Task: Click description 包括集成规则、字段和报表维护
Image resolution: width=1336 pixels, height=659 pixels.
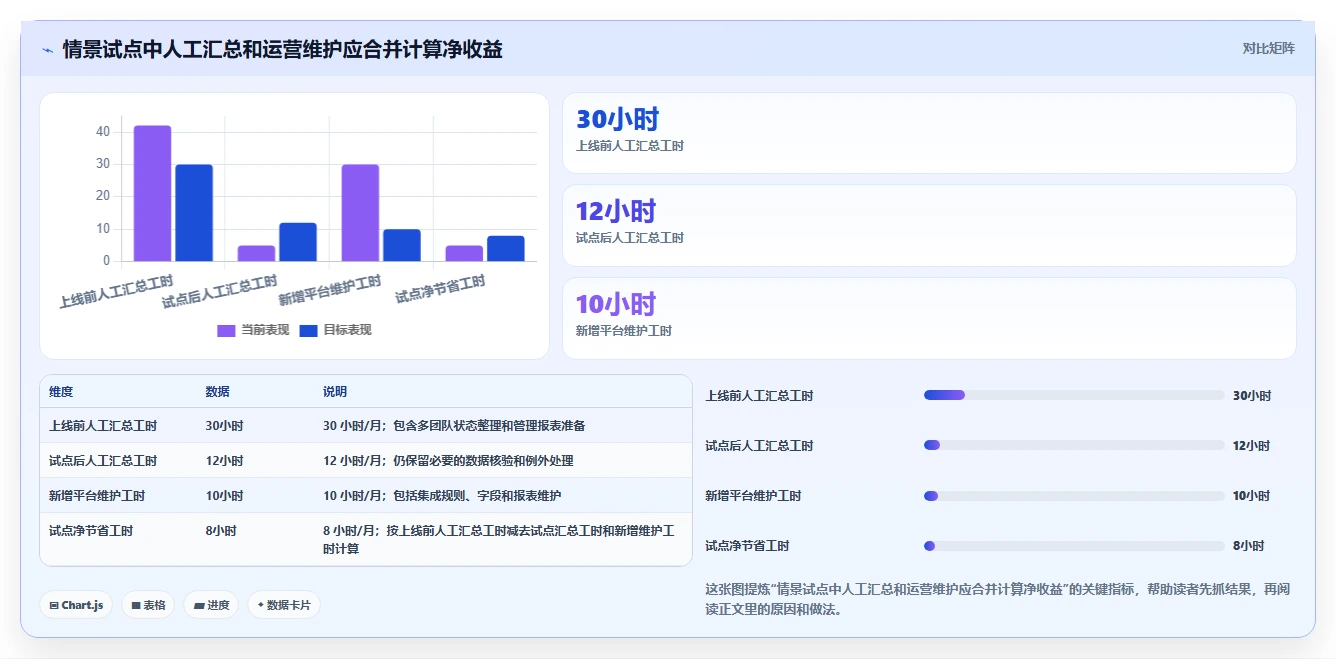Action: pos(478,495)
